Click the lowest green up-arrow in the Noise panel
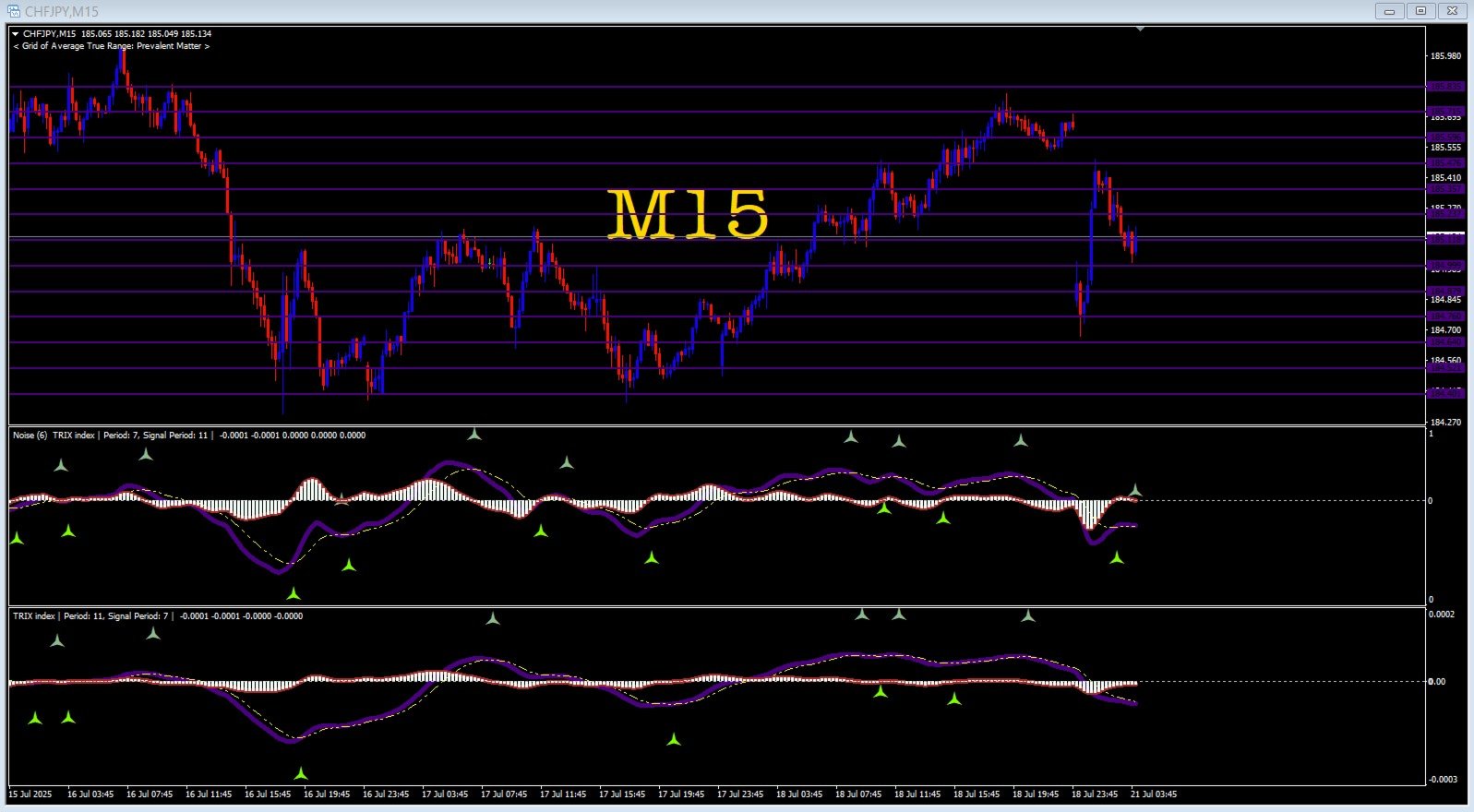This screenshot has height=812, width=1474. (x=294, y=593)
